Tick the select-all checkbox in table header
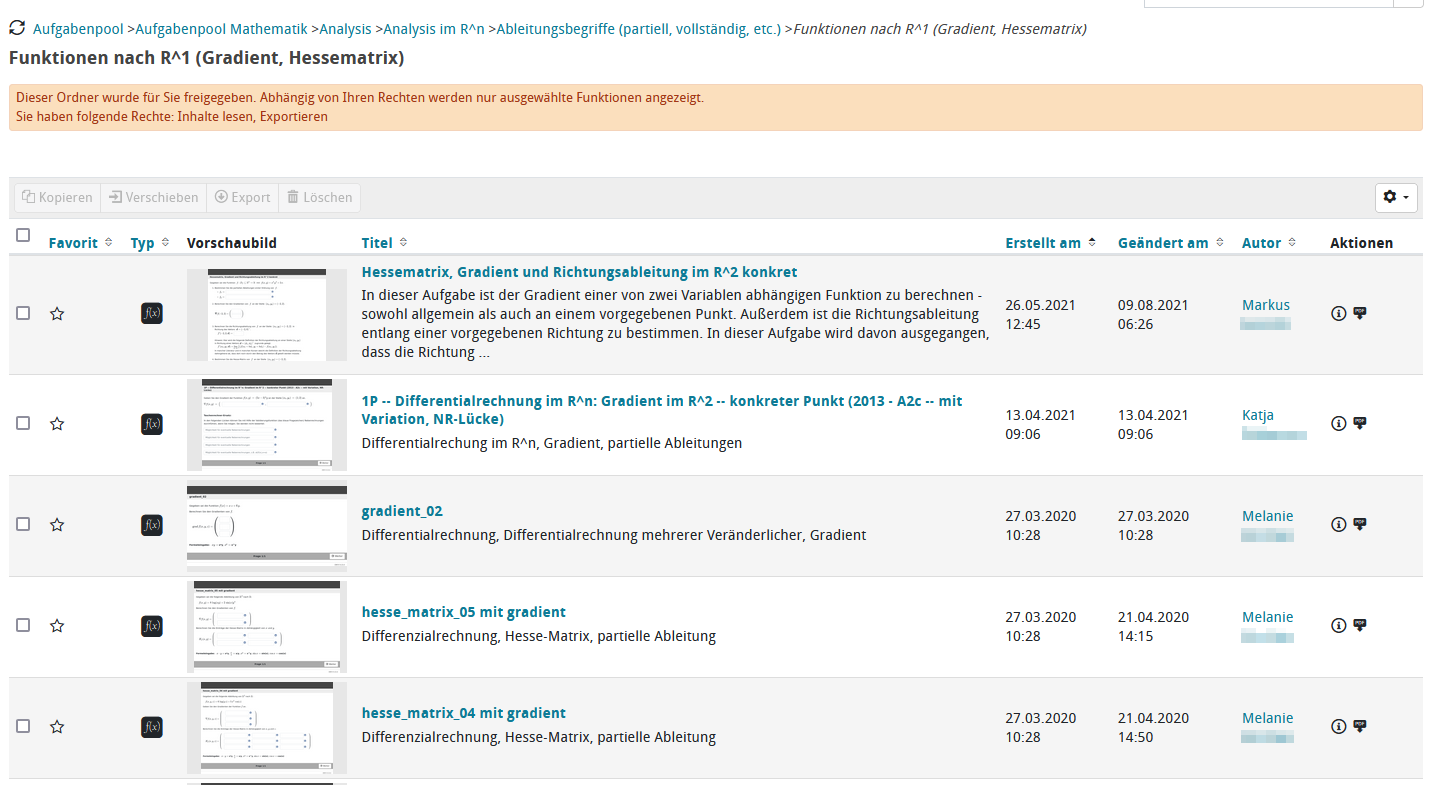This screenshot has height=785, width=1431. pos(23,235)
